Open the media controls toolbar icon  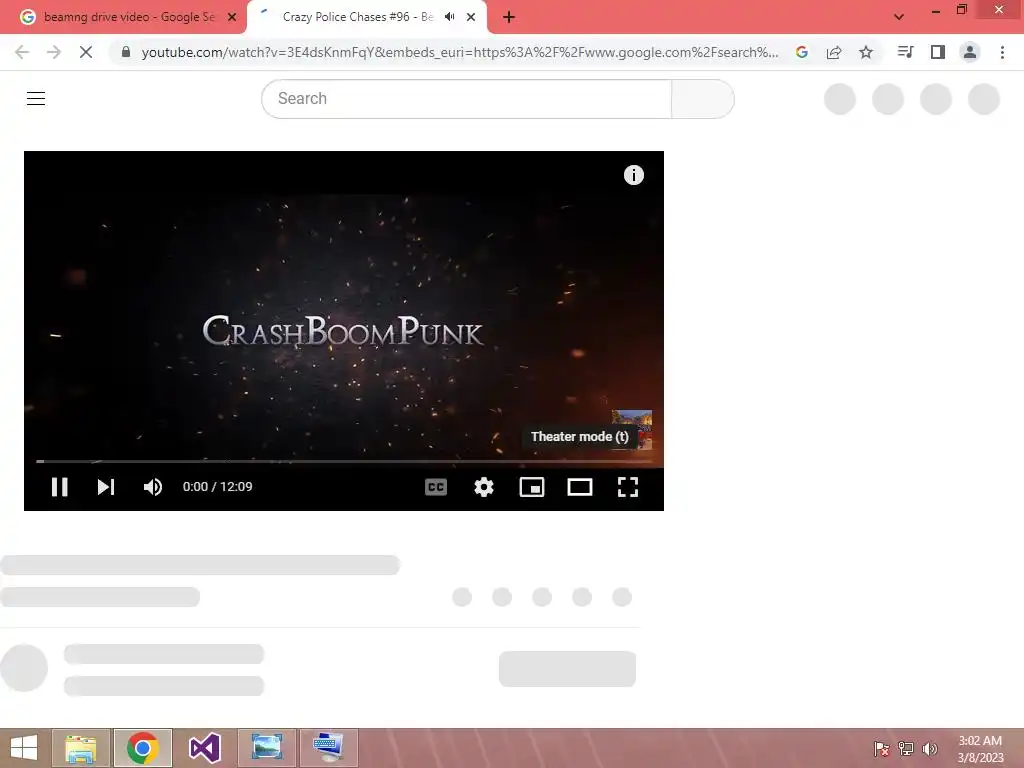click(905, 52)
